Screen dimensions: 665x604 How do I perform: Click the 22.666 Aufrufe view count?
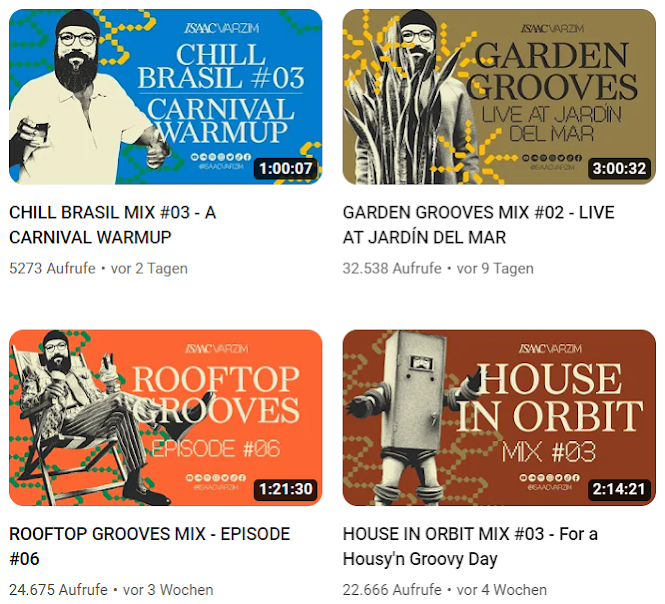pyautogui.click(x=392, y=590)
